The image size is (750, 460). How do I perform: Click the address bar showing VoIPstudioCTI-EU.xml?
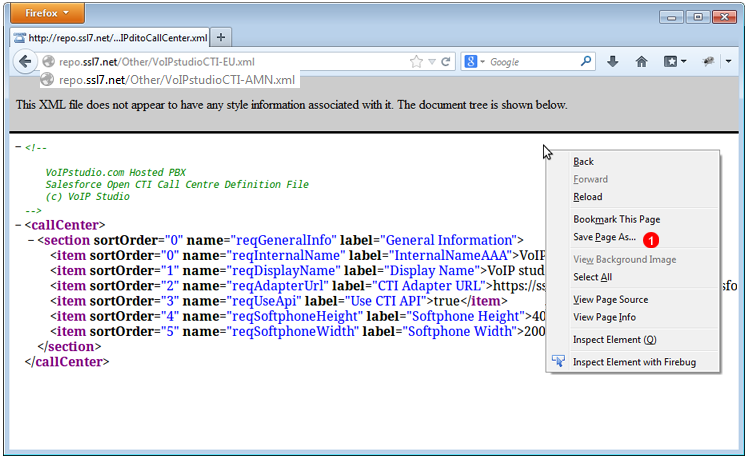tap(230, 62)
